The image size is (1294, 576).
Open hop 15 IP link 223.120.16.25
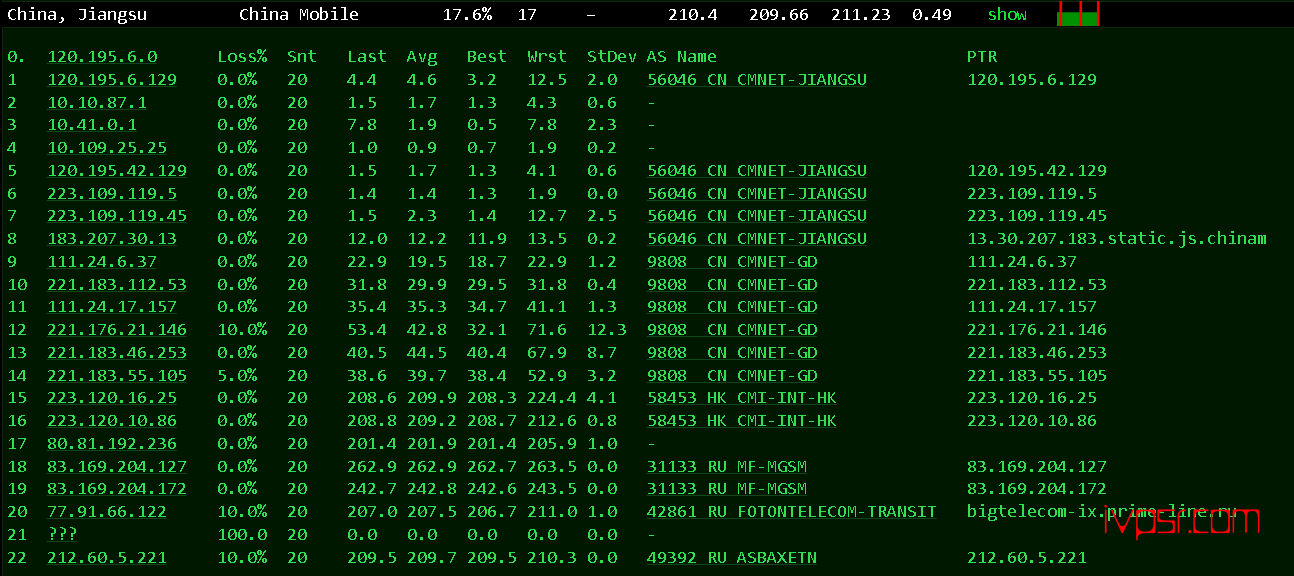click(x=112, y=398)
